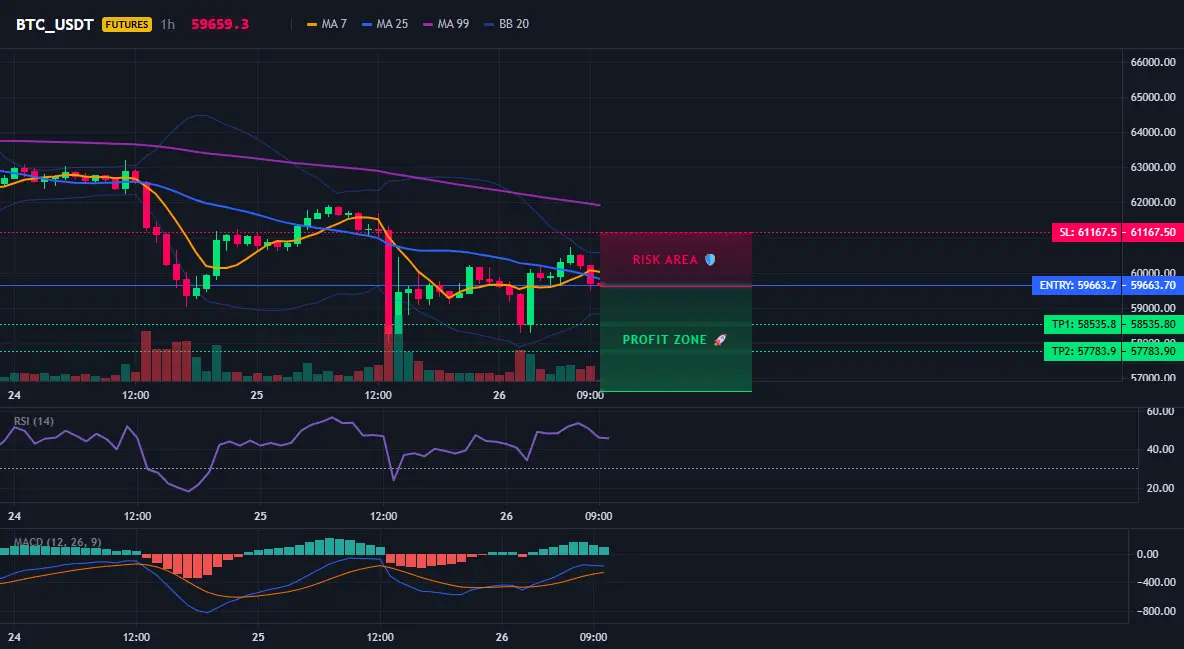Click the TP2: 57783.9 tag
This screenshot has height=649, width=1184.
click(x=1084, y=351)
